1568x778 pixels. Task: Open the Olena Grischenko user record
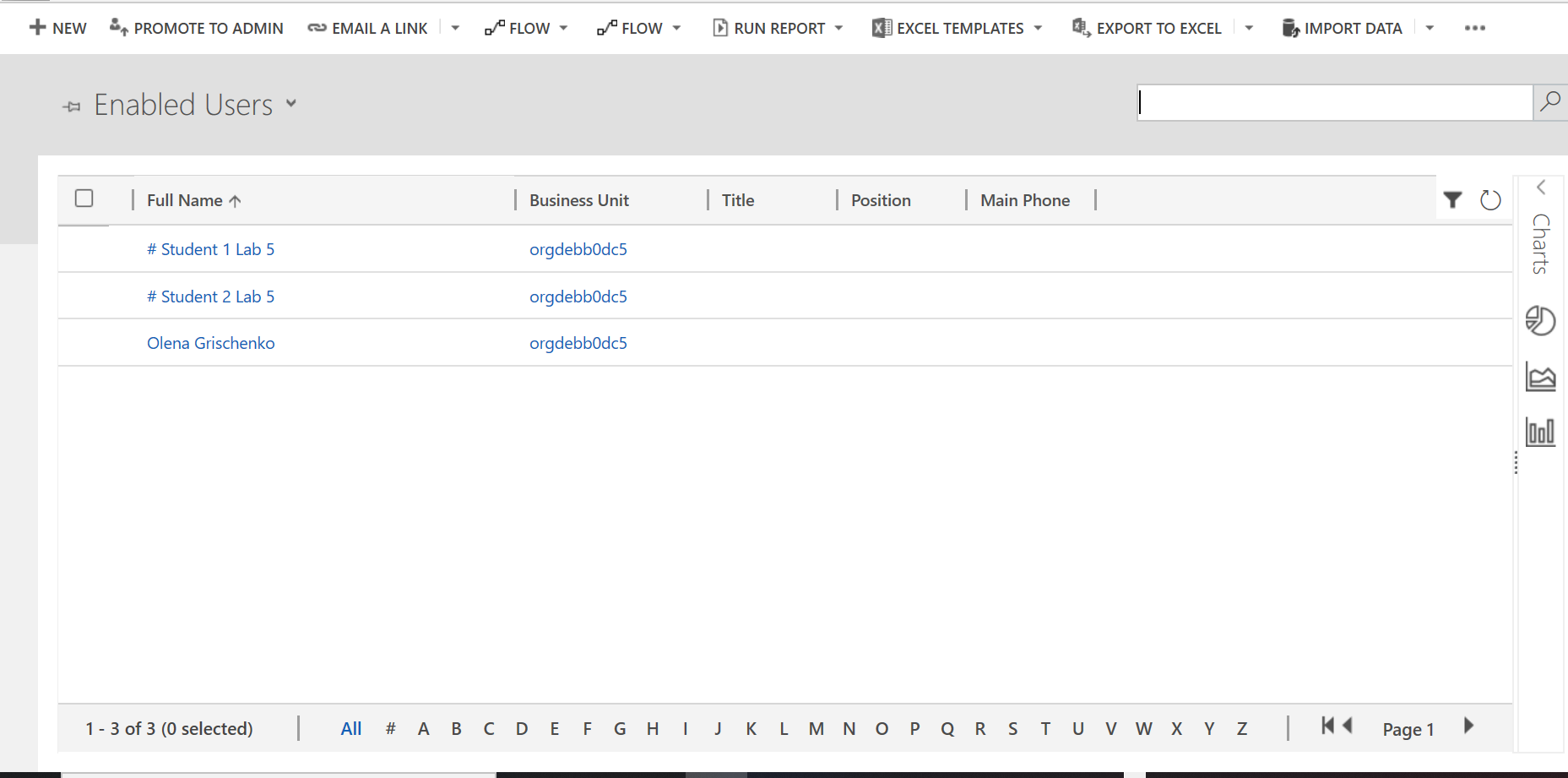pos(211,343)
